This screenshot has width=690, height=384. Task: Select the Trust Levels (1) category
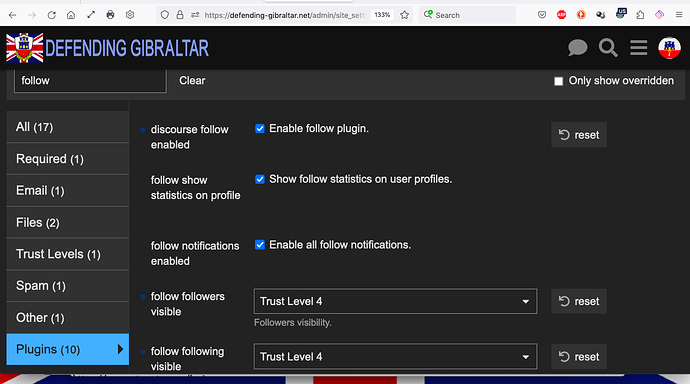coord(68,254)
